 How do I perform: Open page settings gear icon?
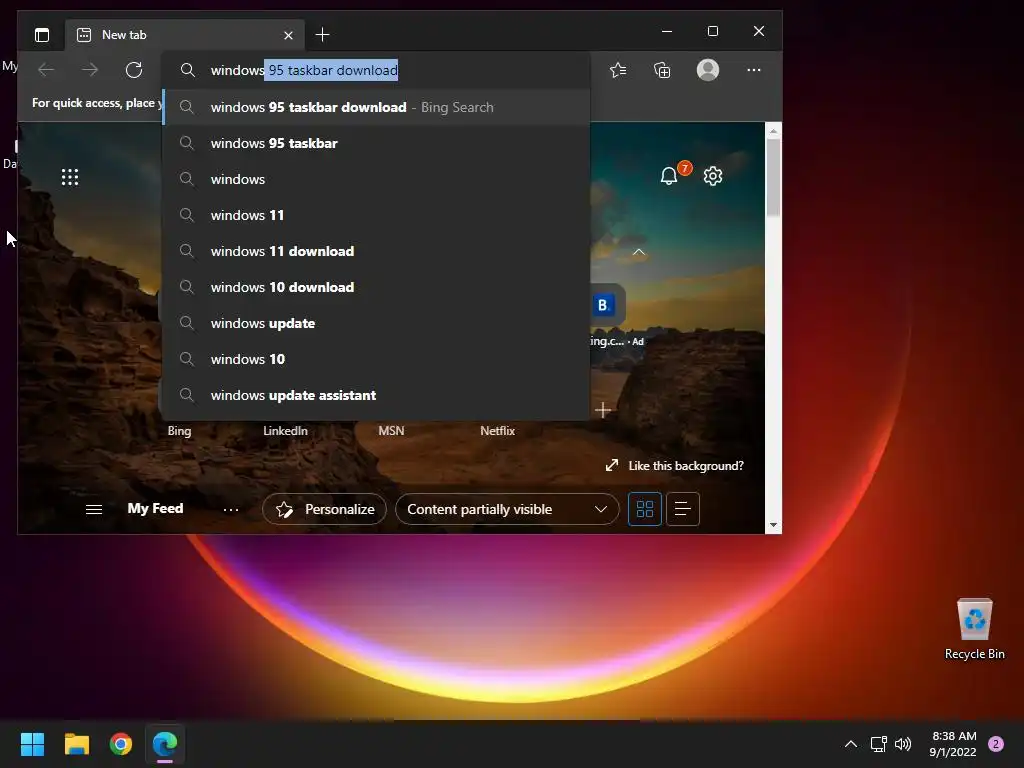[712, 176]
